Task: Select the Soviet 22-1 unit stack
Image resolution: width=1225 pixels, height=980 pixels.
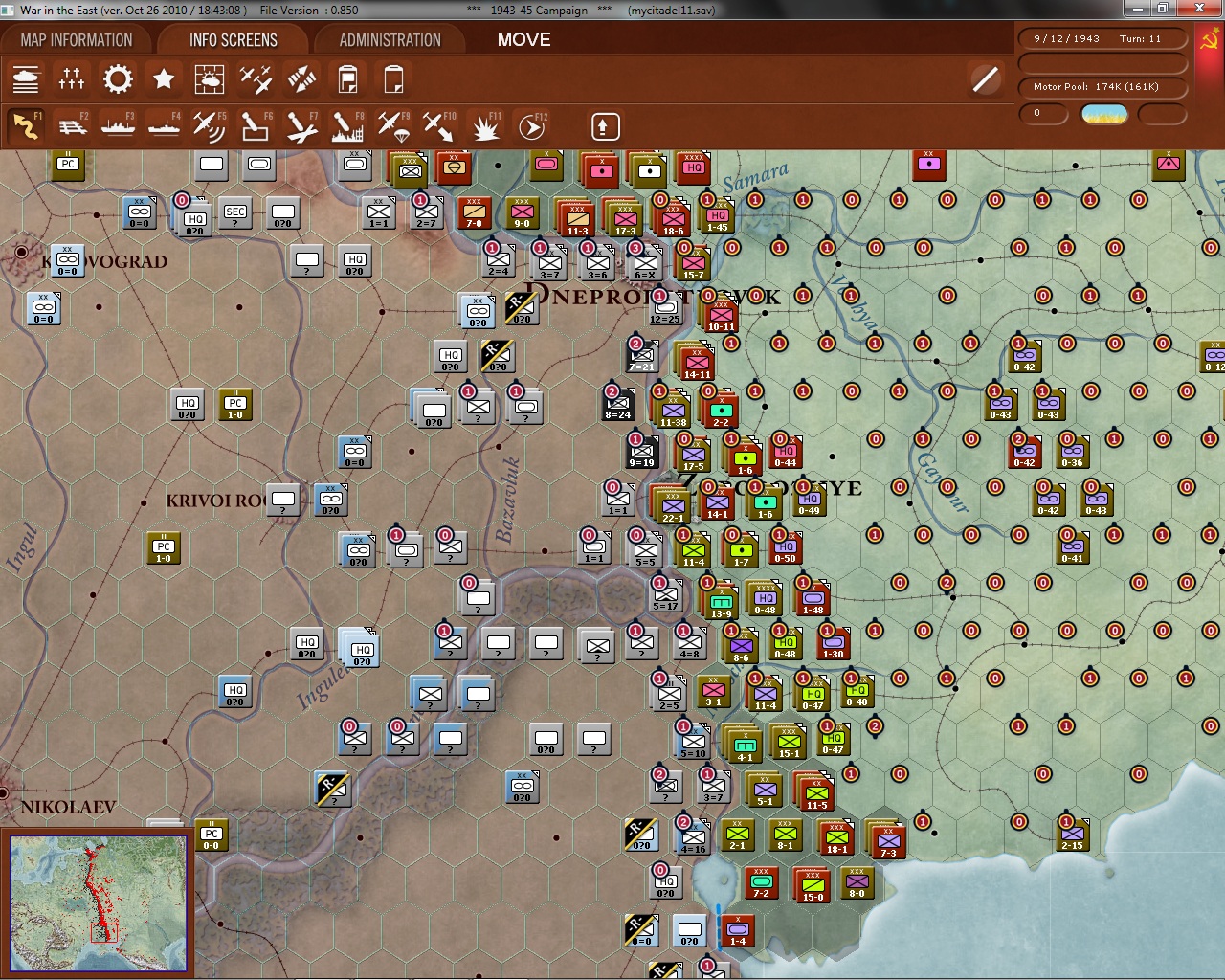Action: click(672, 505)
